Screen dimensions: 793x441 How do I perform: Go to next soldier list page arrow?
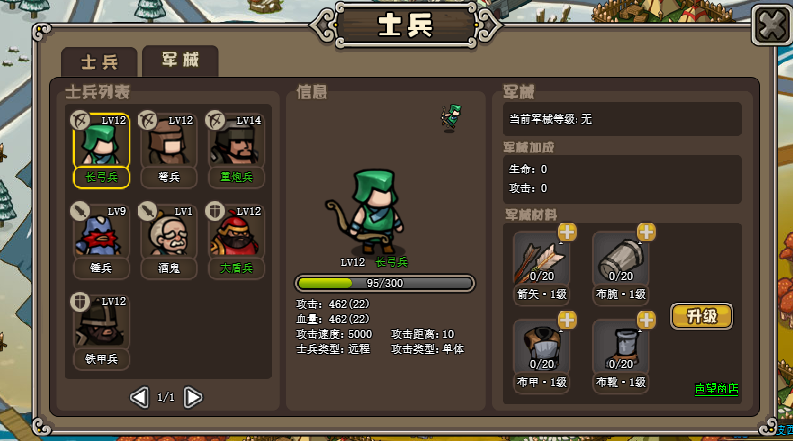click(193, 398)
